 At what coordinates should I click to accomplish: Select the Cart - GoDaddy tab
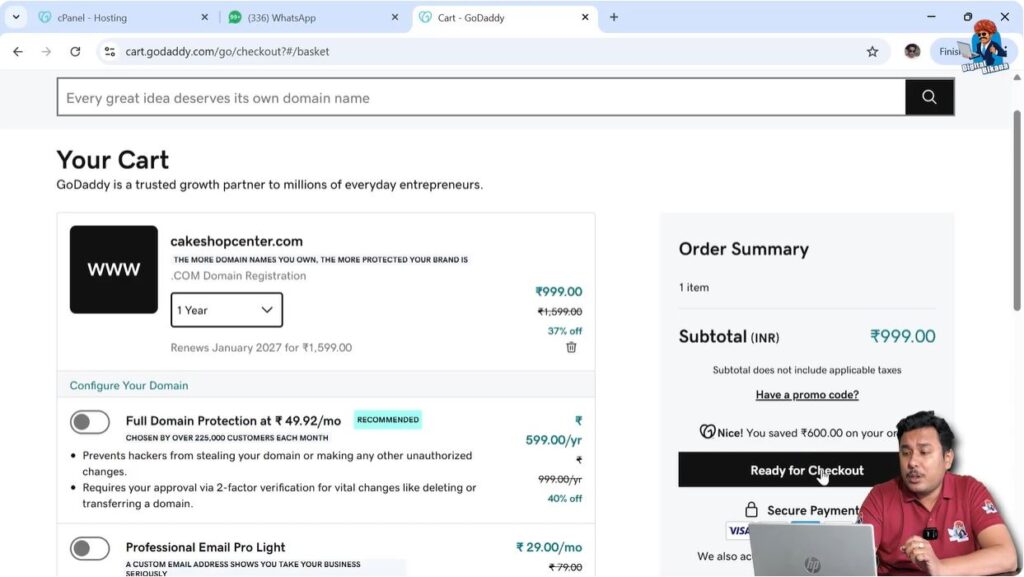[503, 18]
